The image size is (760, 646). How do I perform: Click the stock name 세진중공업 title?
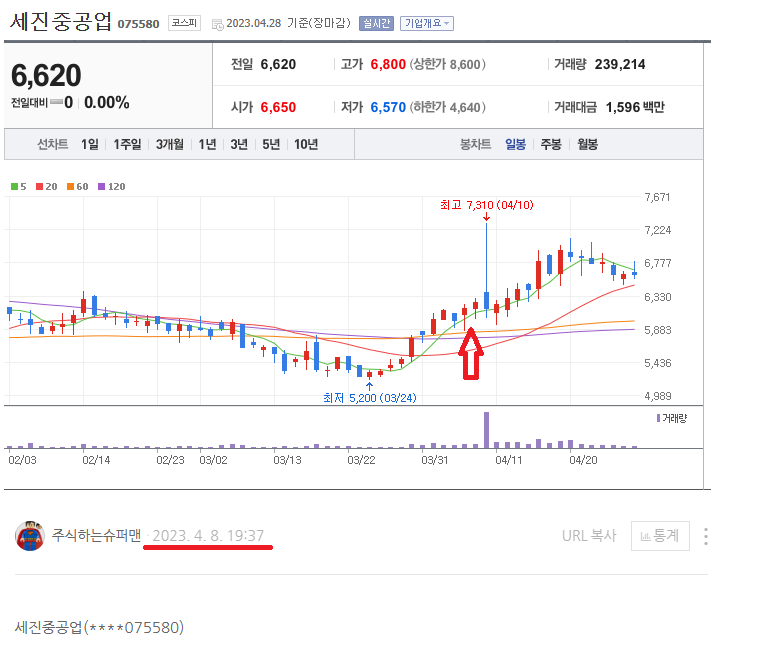pyautogui.click(x=60, y=22)
